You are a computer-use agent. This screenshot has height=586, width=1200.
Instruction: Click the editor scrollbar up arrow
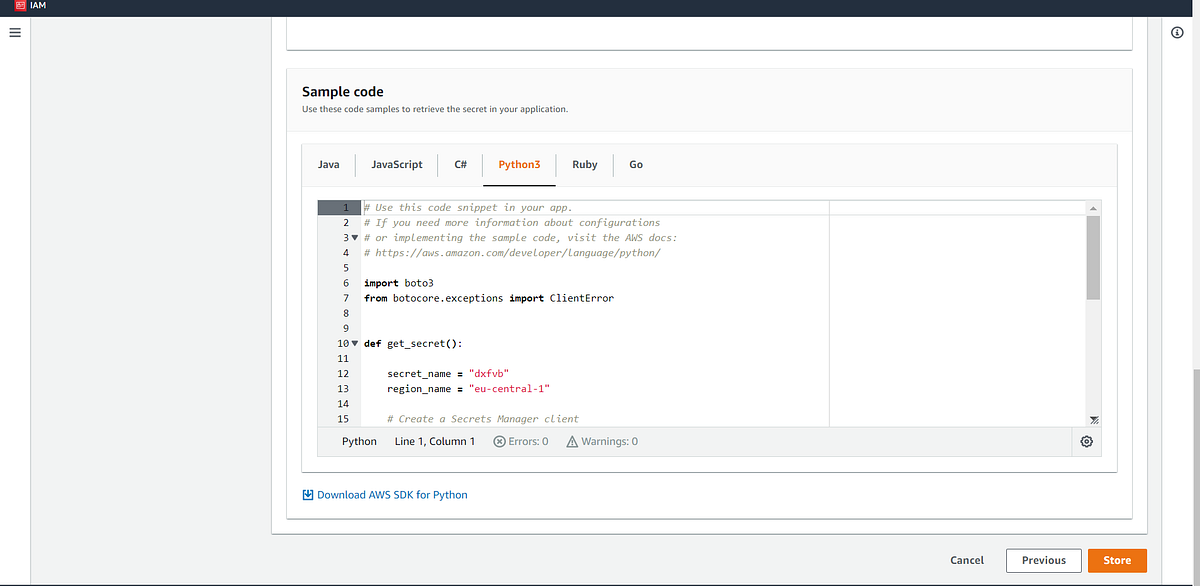[x=1092, y=207]
